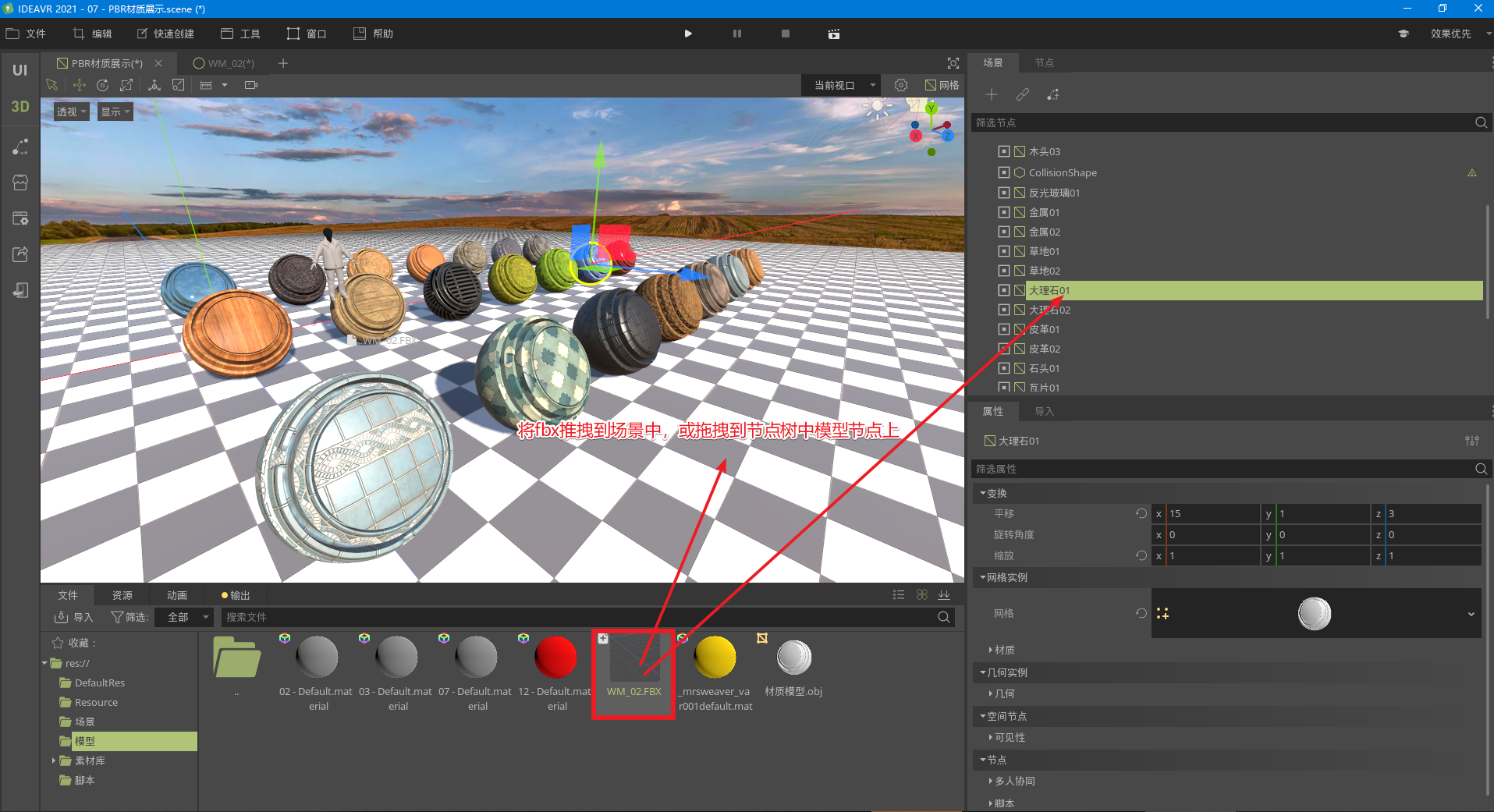Reset the 平移 translation values
The height and width of the screenshot is (812, 1494).
[x=1141, y=513]
